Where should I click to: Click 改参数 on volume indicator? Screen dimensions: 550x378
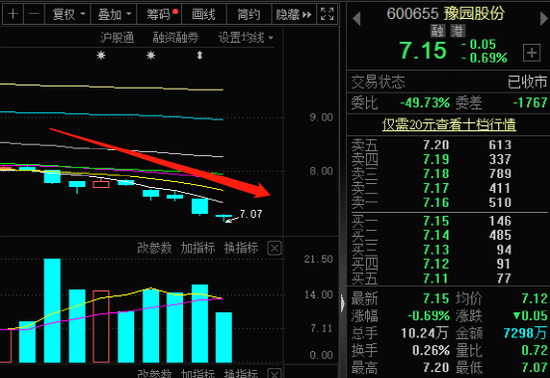[154, 248]
